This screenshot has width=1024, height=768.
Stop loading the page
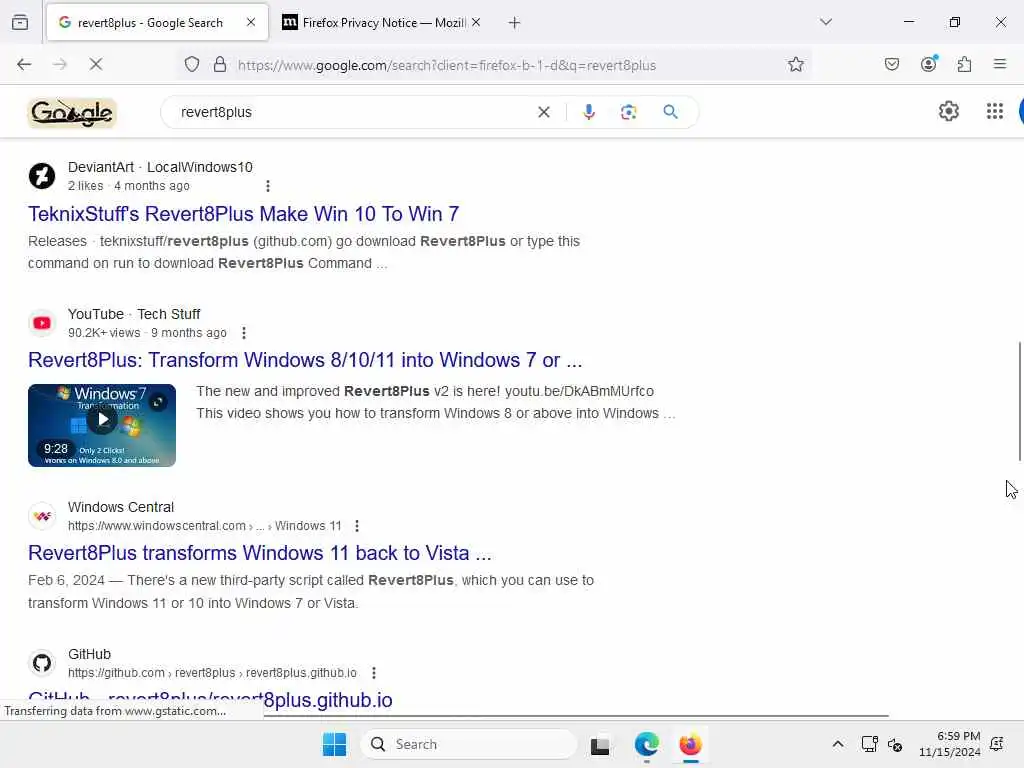click(x=96, y=64)
